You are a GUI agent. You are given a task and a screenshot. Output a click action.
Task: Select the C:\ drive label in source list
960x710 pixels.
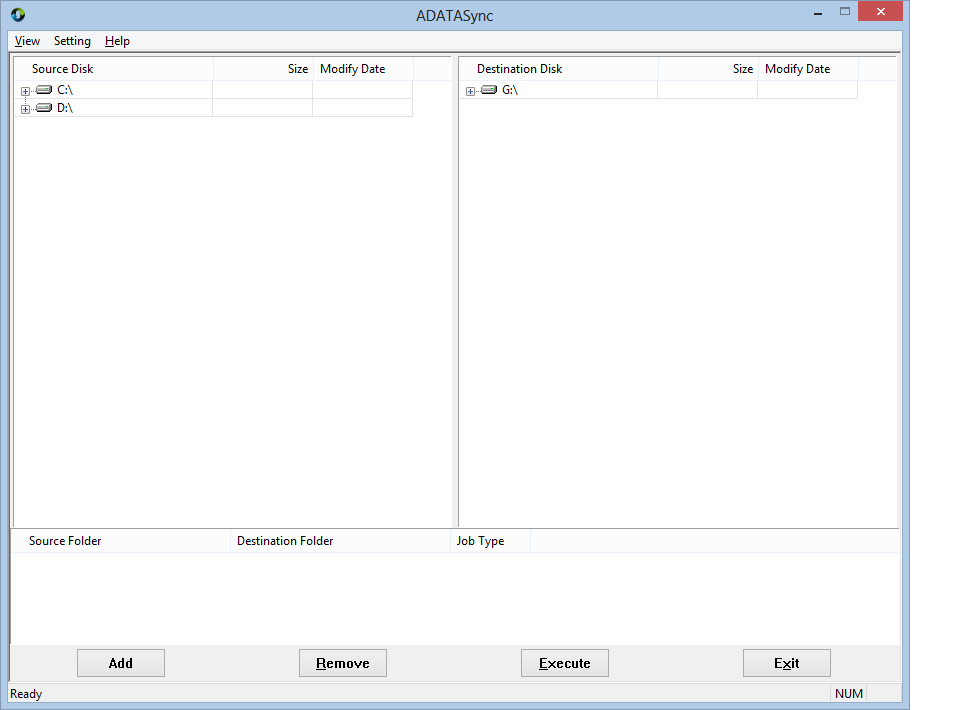[65, 90]
